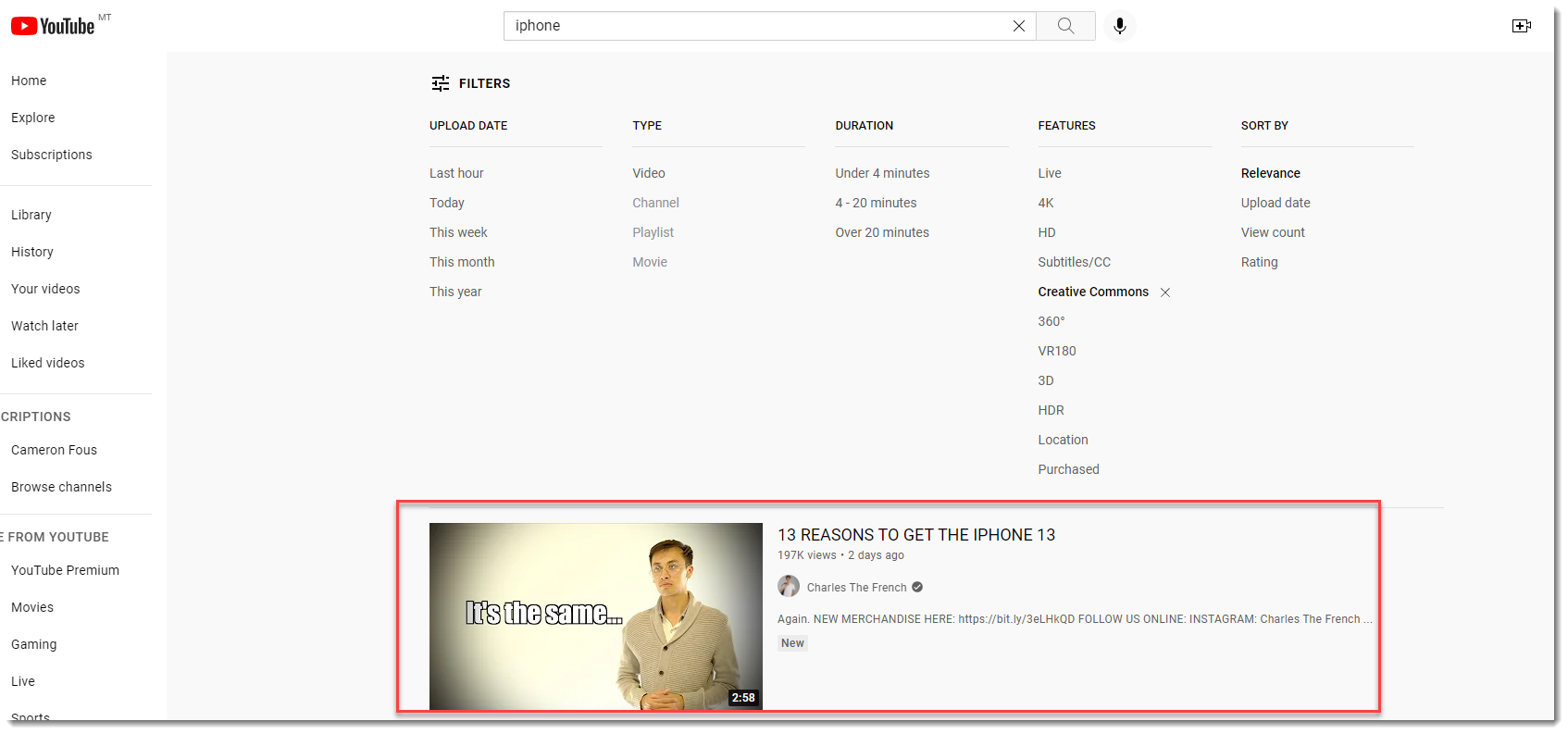Select Movie under Type filter

tap(650, 262)
